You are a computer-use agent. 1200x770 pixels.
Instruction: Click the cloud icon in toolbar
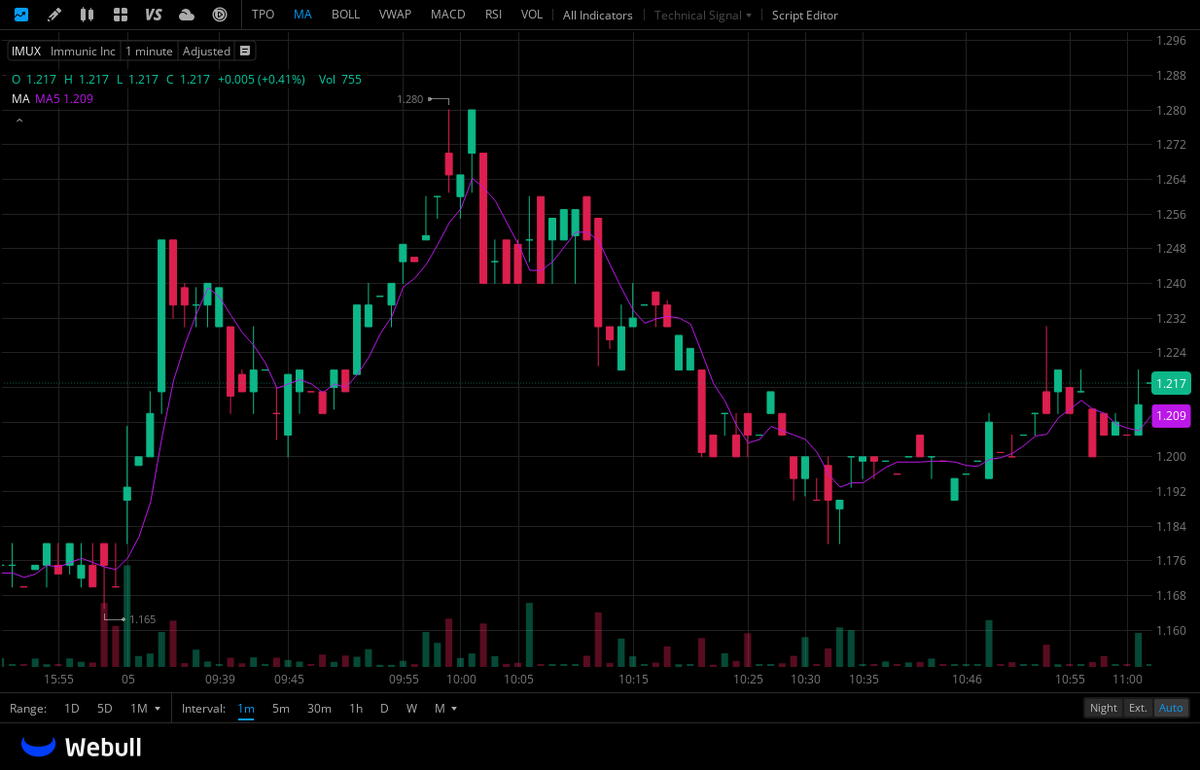coord(186,15)
